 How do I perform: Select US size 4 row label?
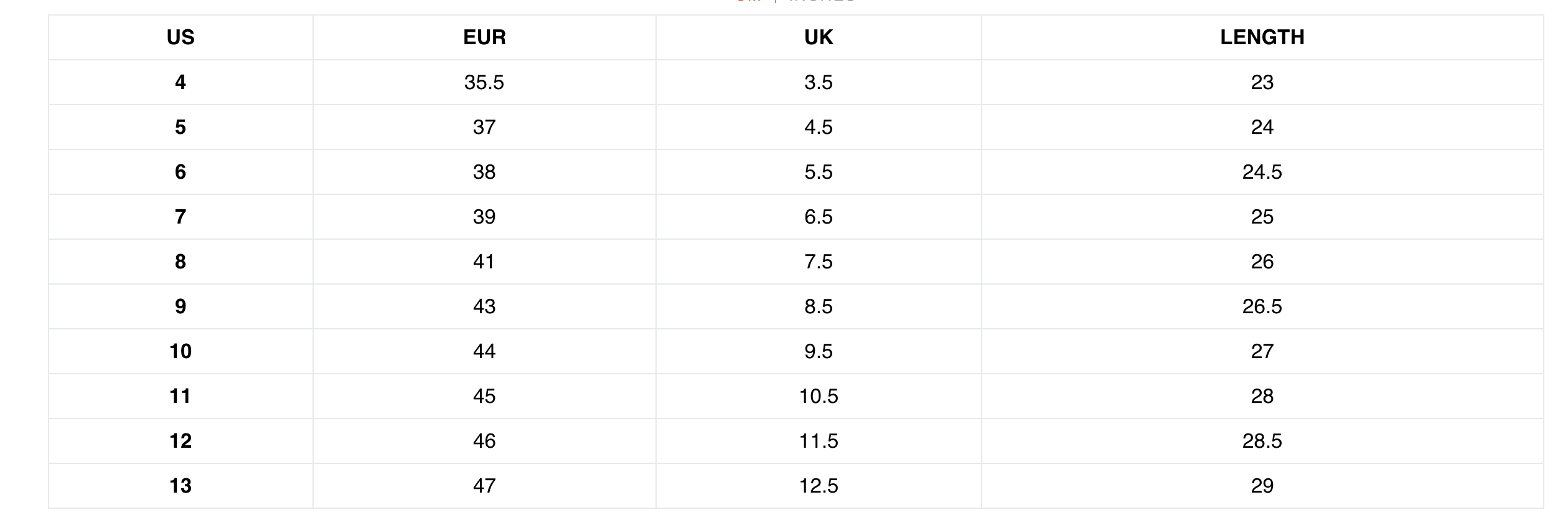(181, 82)
